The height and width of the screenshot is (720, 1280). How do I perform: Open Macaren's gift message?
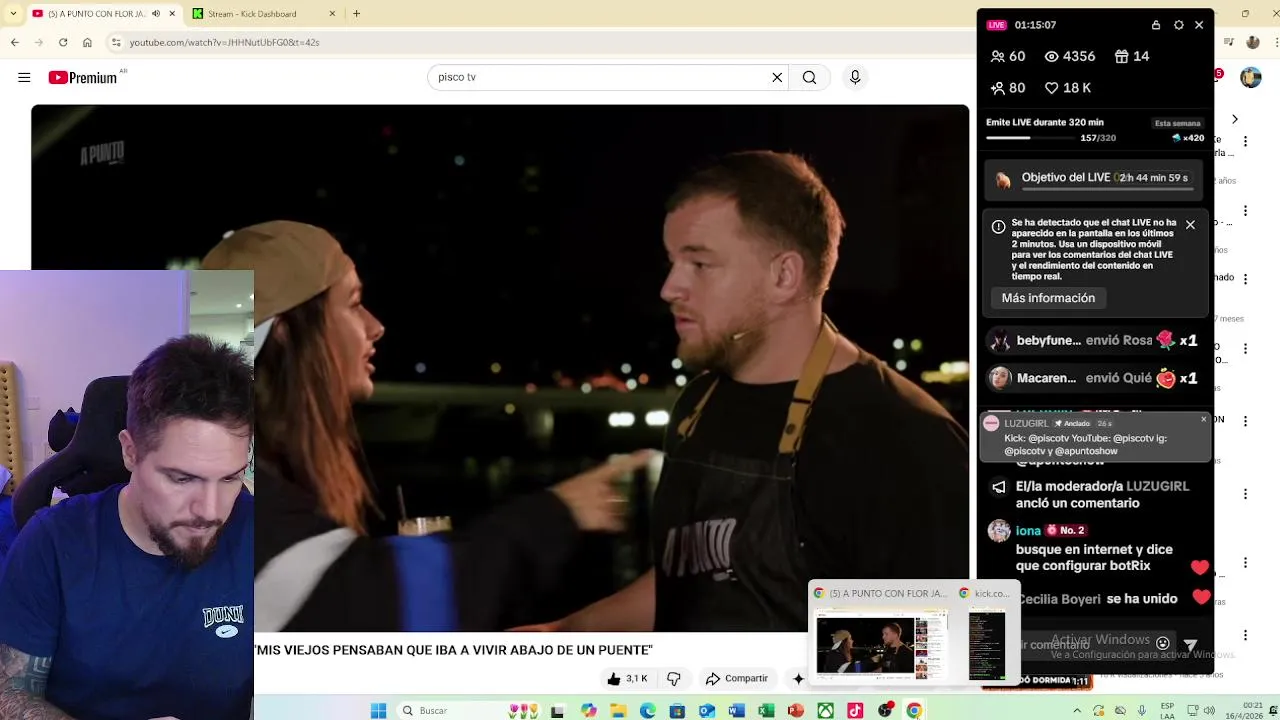tap(1094, 378)
